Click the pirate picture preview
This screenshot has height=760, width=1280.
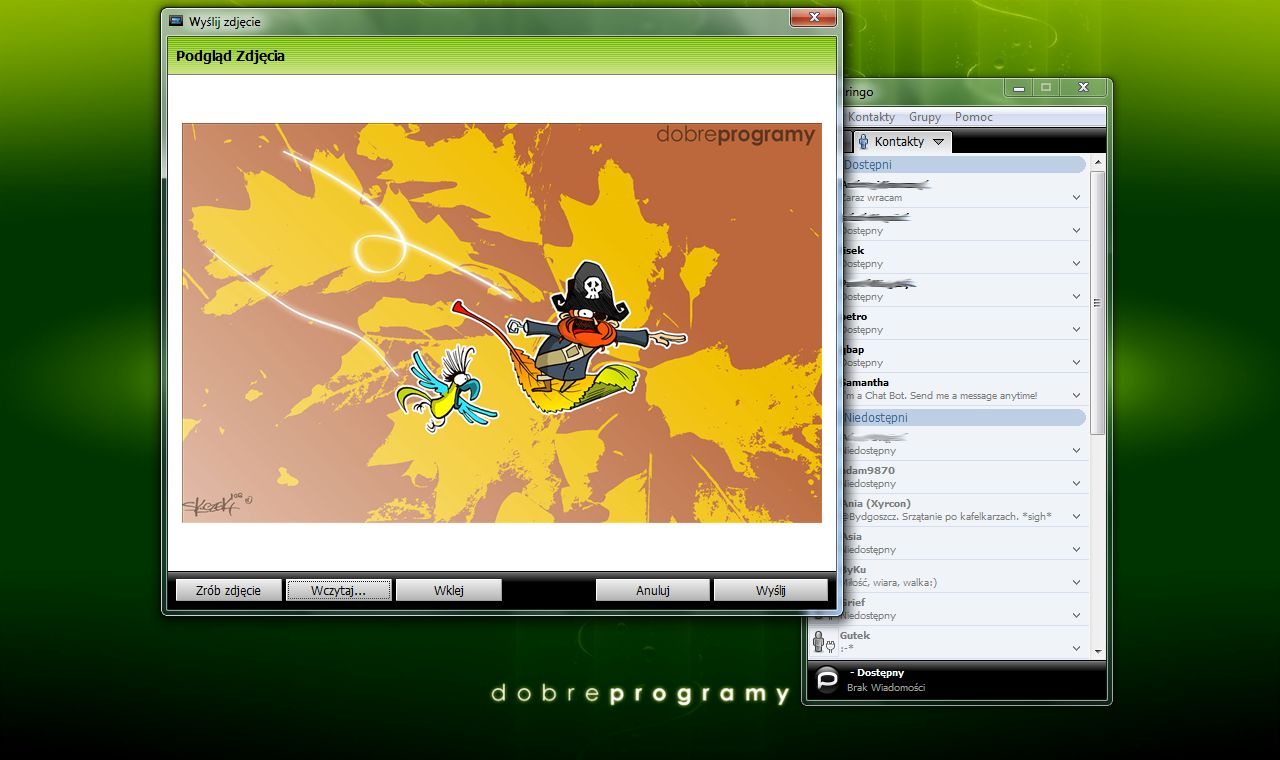coord(502,322)
